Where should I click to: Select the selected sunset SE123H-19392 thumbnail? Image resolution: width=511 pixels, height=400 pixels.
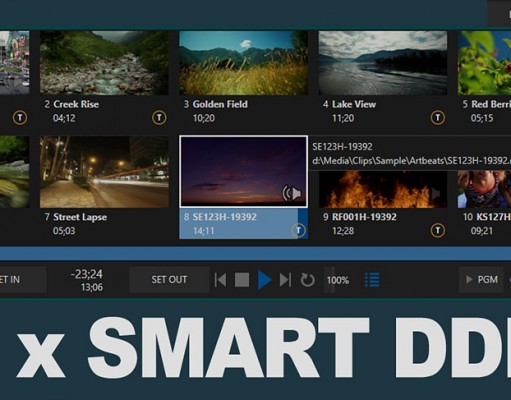pos(244,172)
